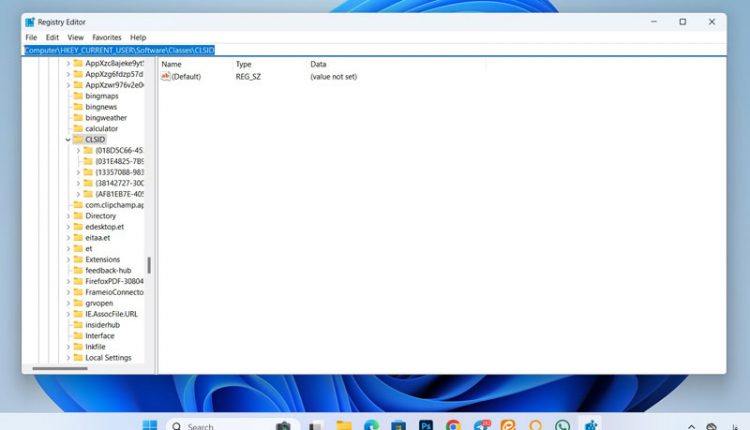Select the bingmaps key folder icon

coord(78,96)
